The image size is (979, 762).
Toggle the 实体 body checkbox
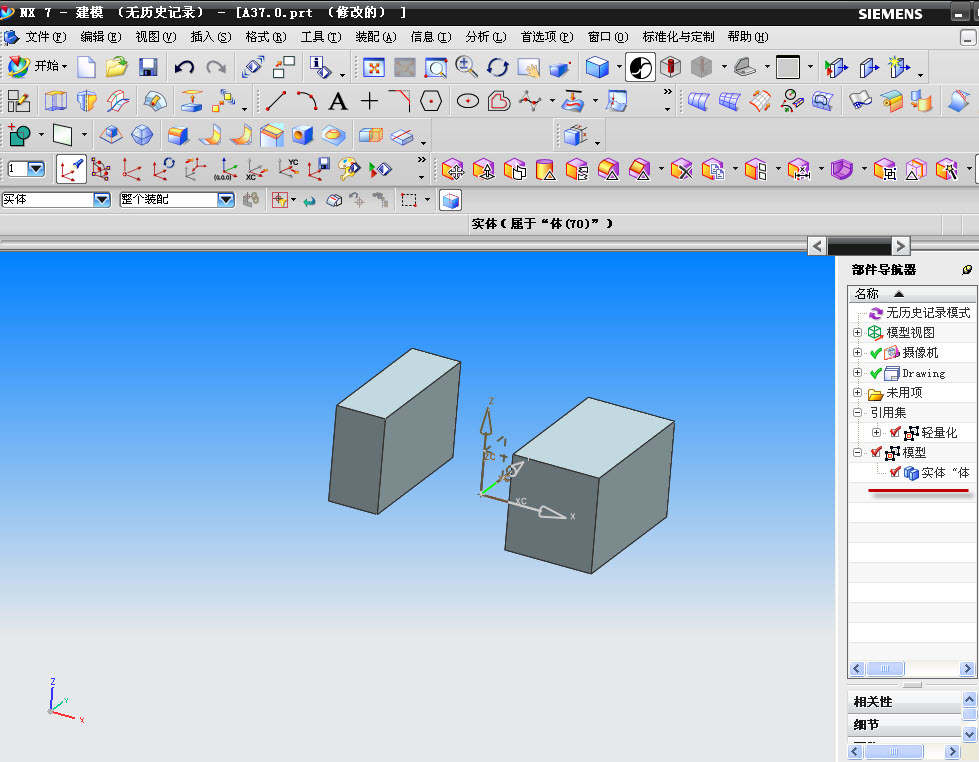(895, 472)
